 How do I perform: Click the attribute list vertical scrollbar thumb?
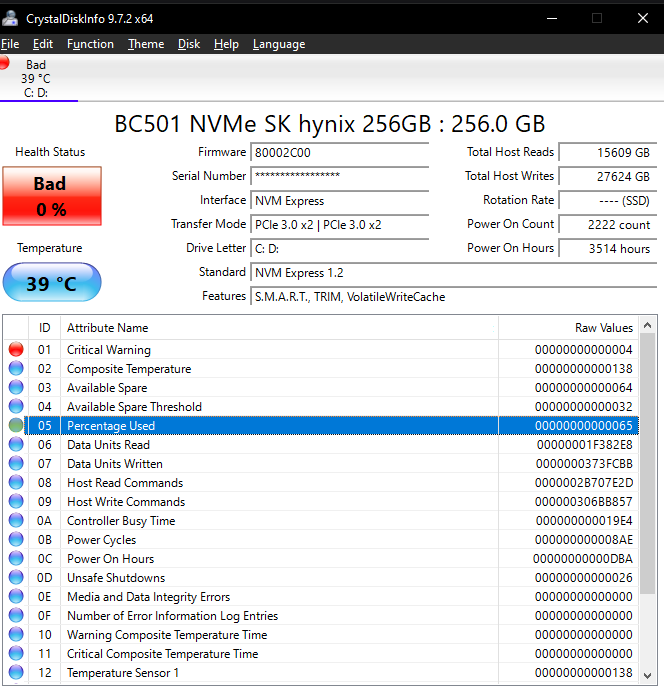[647, 463]
